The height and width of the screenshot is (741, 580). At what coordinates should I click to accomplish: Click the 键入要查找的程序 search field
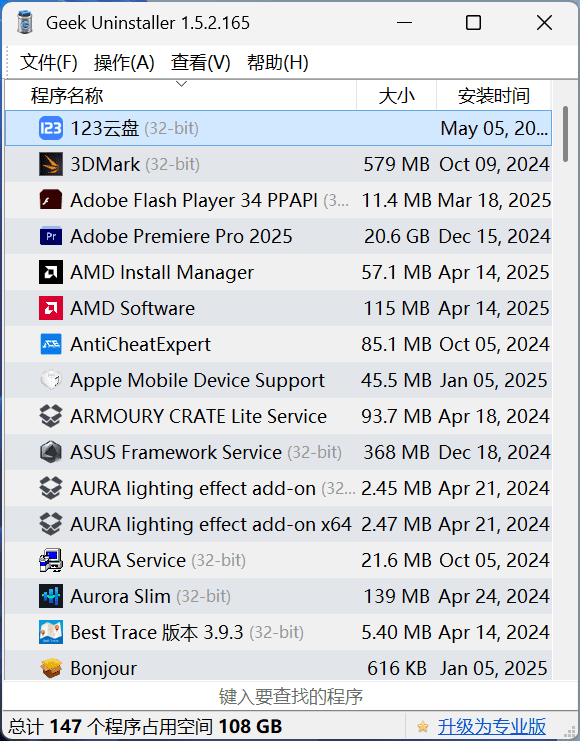pos(290,697)
